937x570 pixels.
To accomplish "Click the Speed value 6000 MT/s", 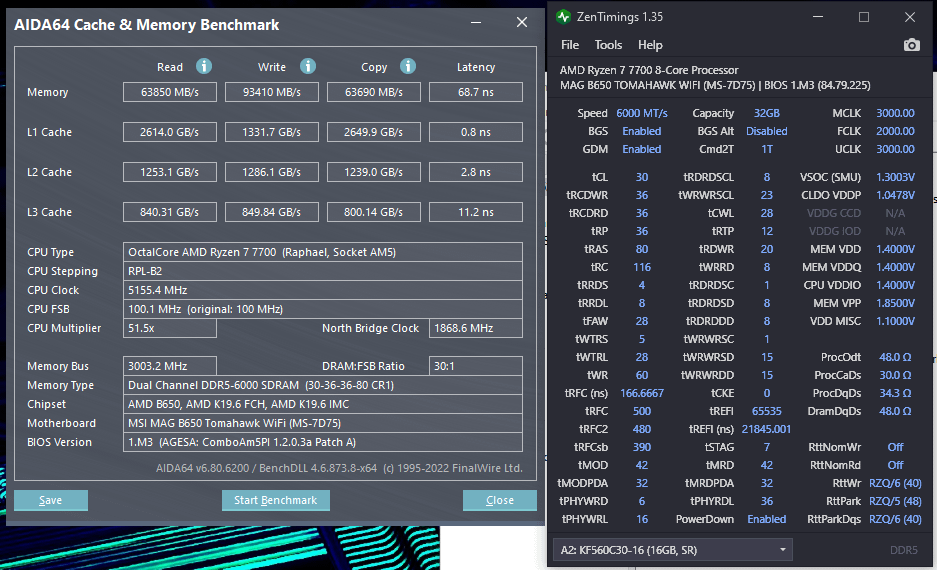I will pos(642,113).
